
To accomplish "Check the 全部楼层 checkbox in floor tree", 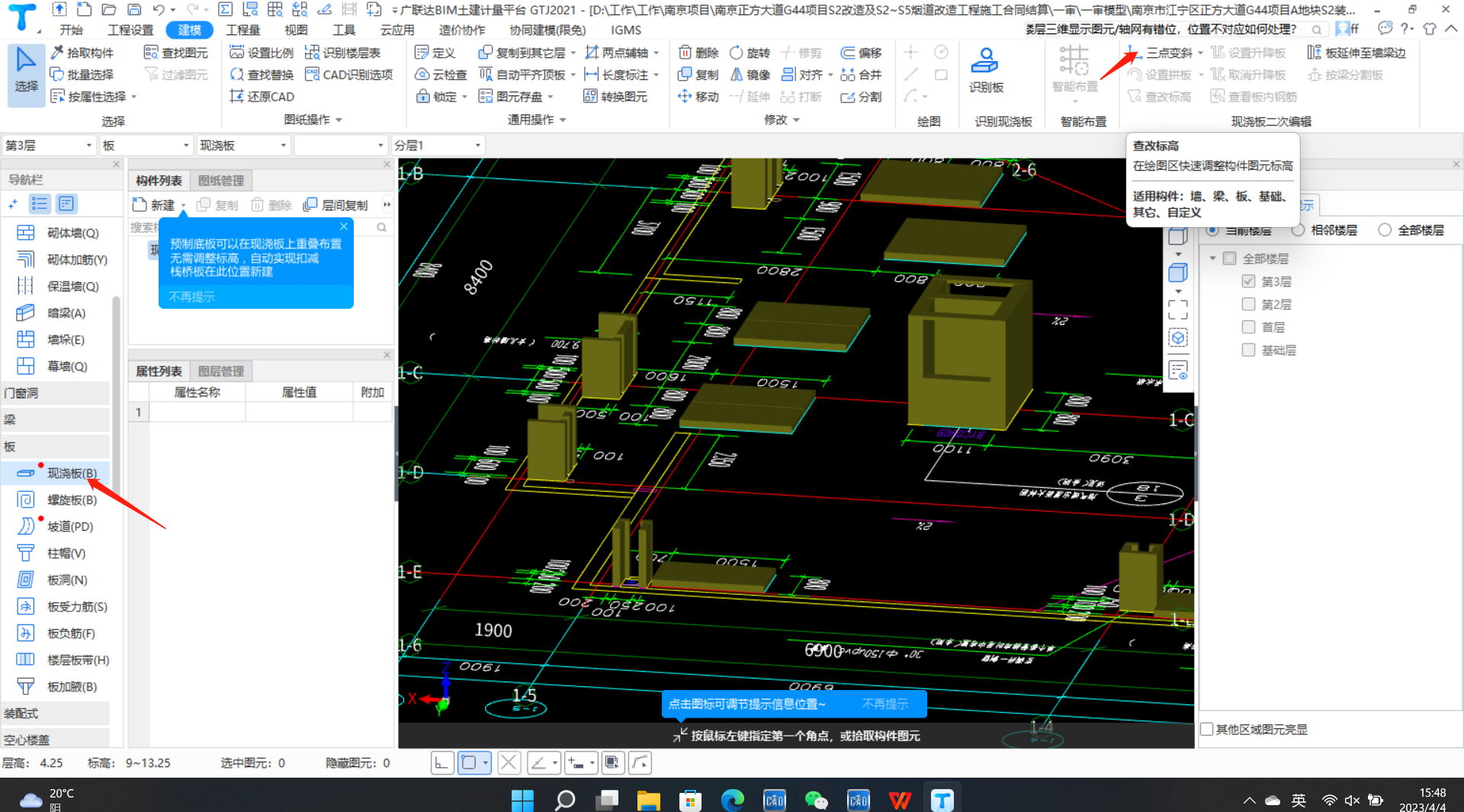I will (1229, 258).
